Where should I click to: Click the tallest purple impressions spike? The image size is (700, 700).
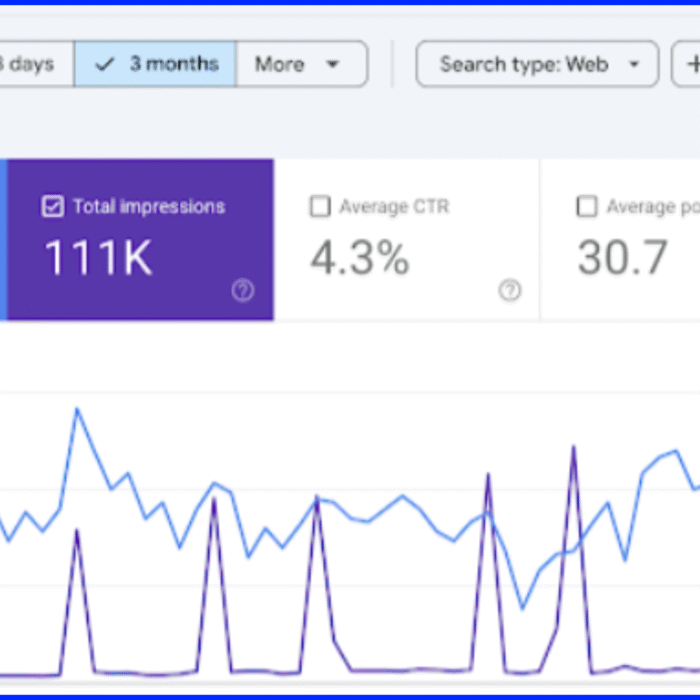[x=573, y=447]
